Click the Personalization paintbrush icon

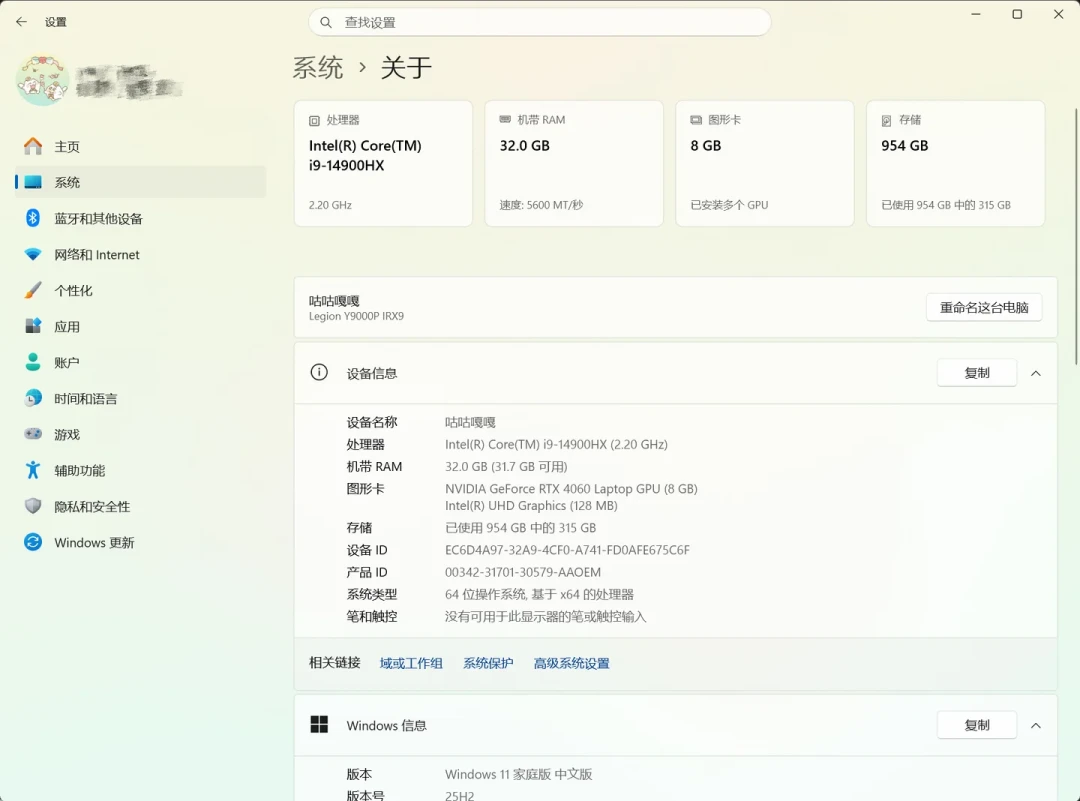[32, 290]
